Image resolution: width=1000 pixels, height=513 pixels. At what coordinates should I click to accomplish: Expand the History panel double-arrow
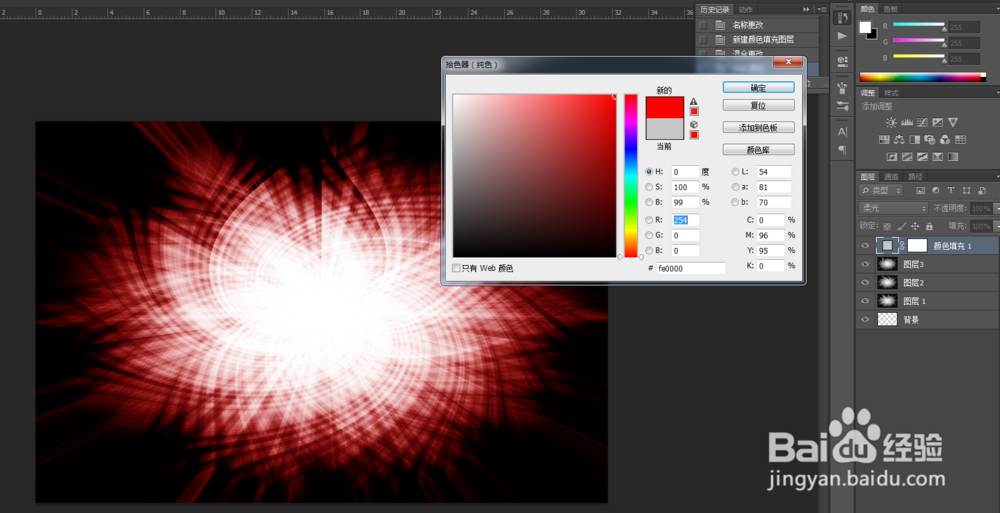coord(806,9)
